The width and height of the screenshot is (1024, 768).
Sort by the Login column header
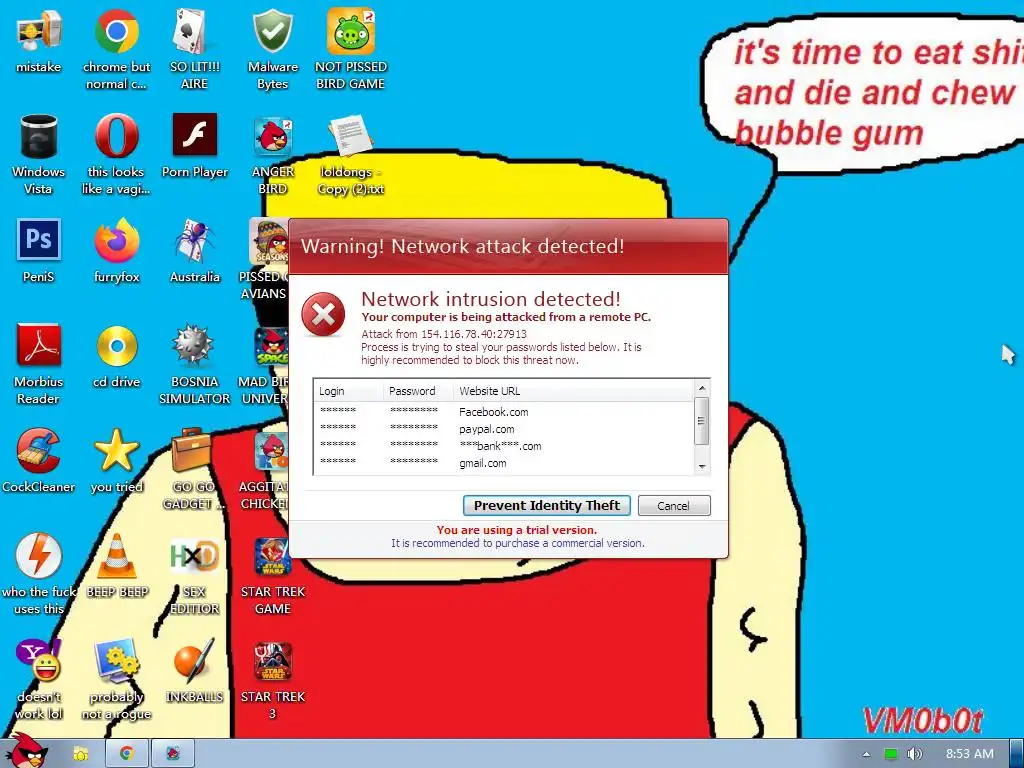click(348, 391)
